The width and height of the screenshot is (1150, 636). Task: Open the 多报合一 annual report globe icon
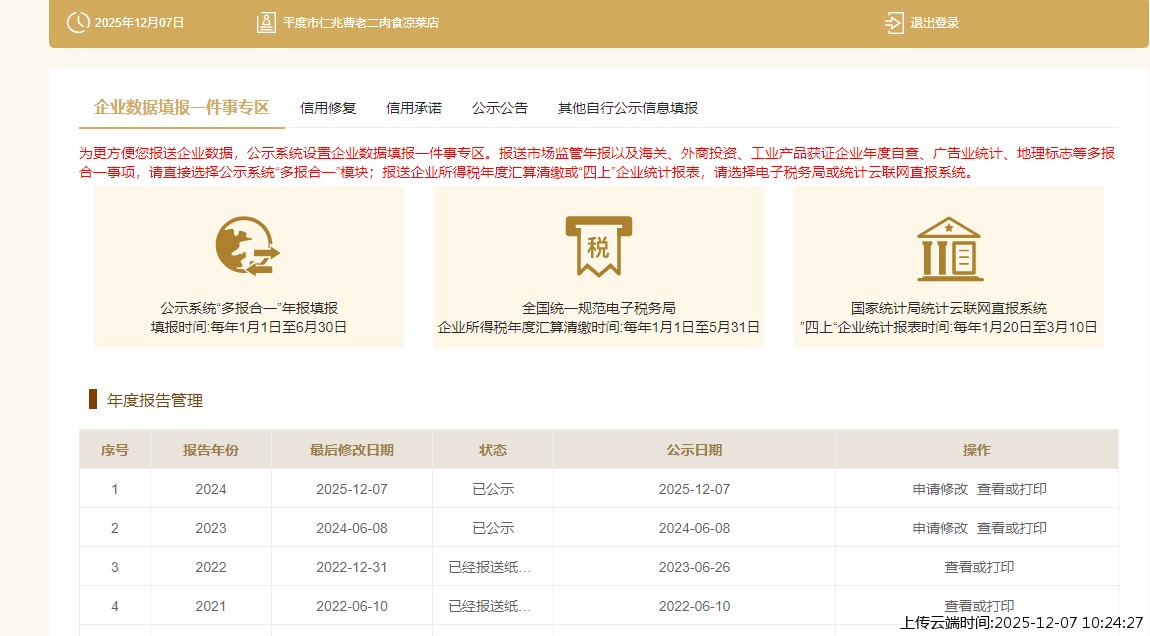pos(248,247)
